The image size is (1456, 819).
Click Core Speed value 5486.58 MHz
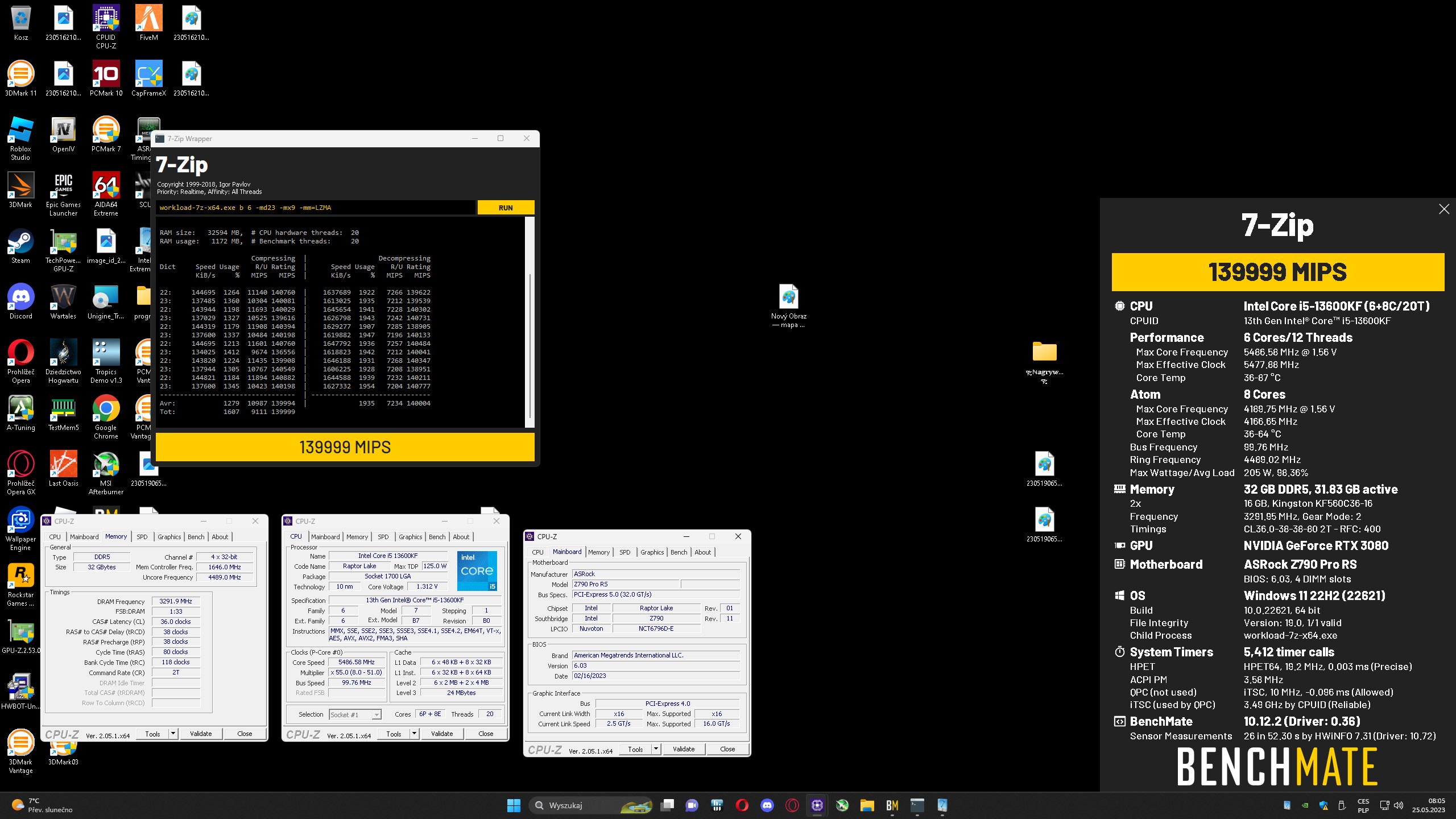[x=356, y=663]
